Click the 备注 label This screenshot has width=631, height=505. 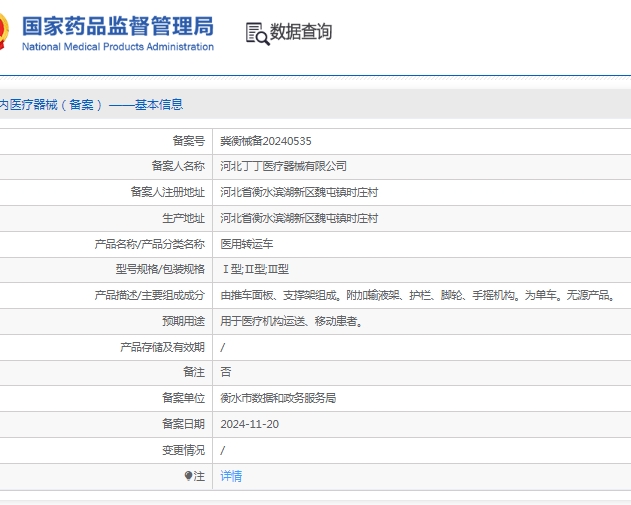click(194, 372)
